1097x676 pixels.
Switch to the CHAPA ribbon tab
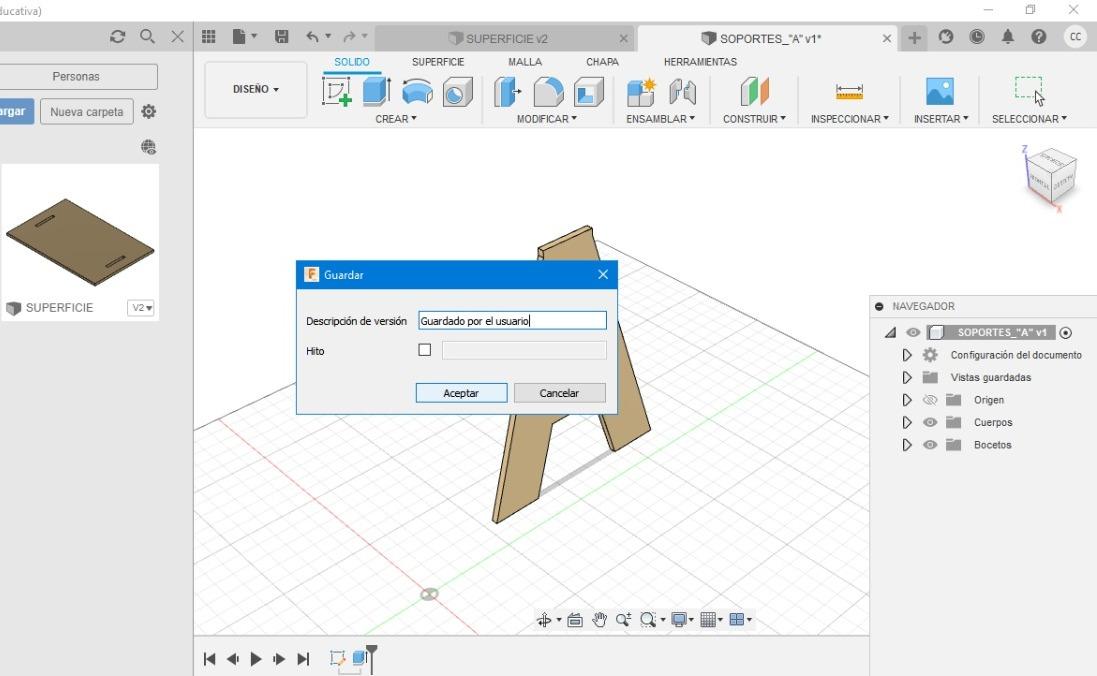[x=602, y=62]
